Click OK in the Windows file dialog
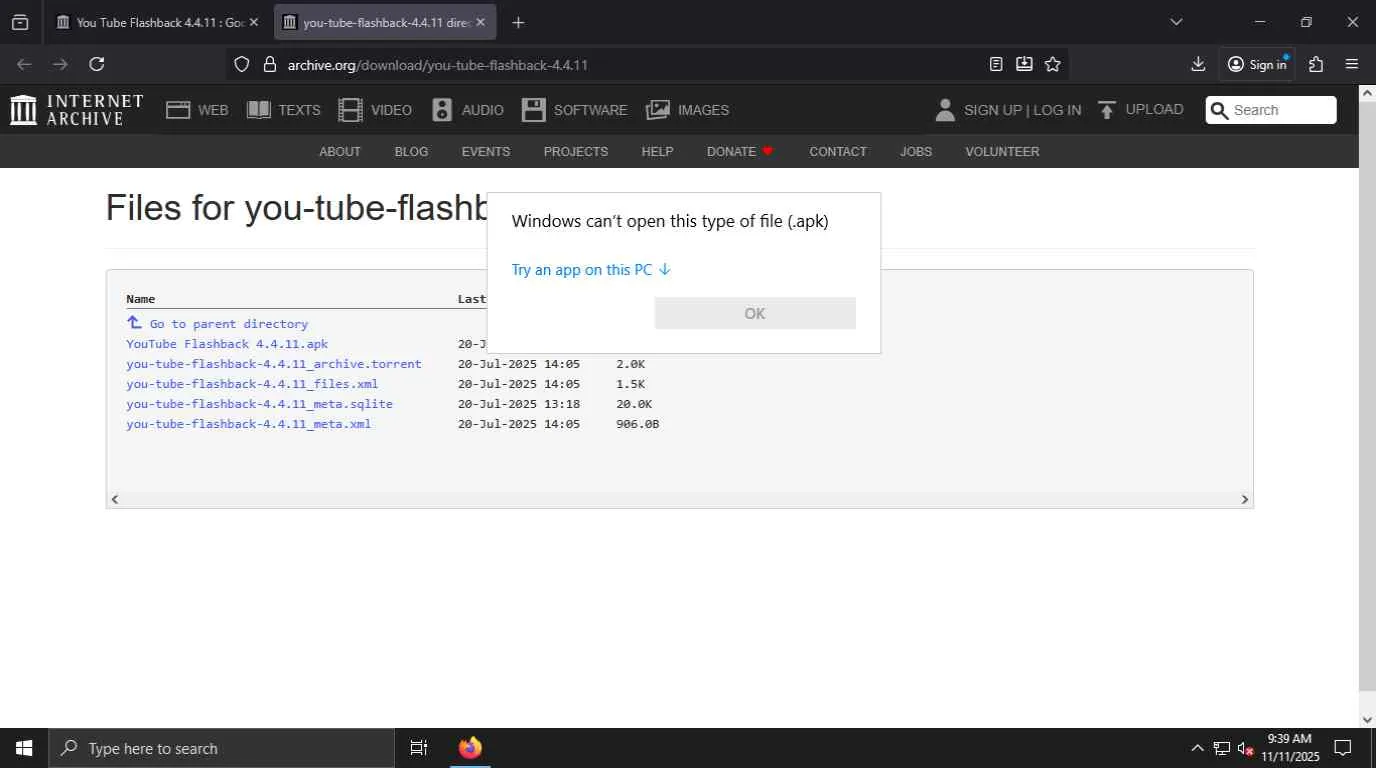The image size is (1376, 768). pos(755,313)
